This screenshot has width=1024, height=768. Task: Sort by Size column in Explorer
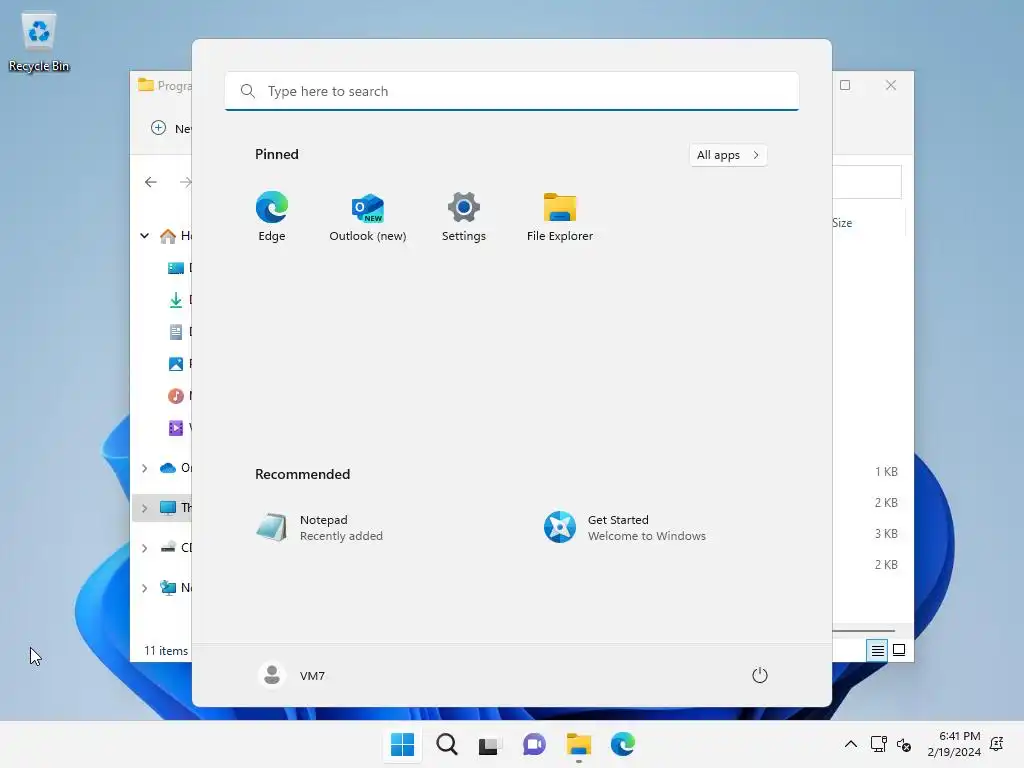842,223
